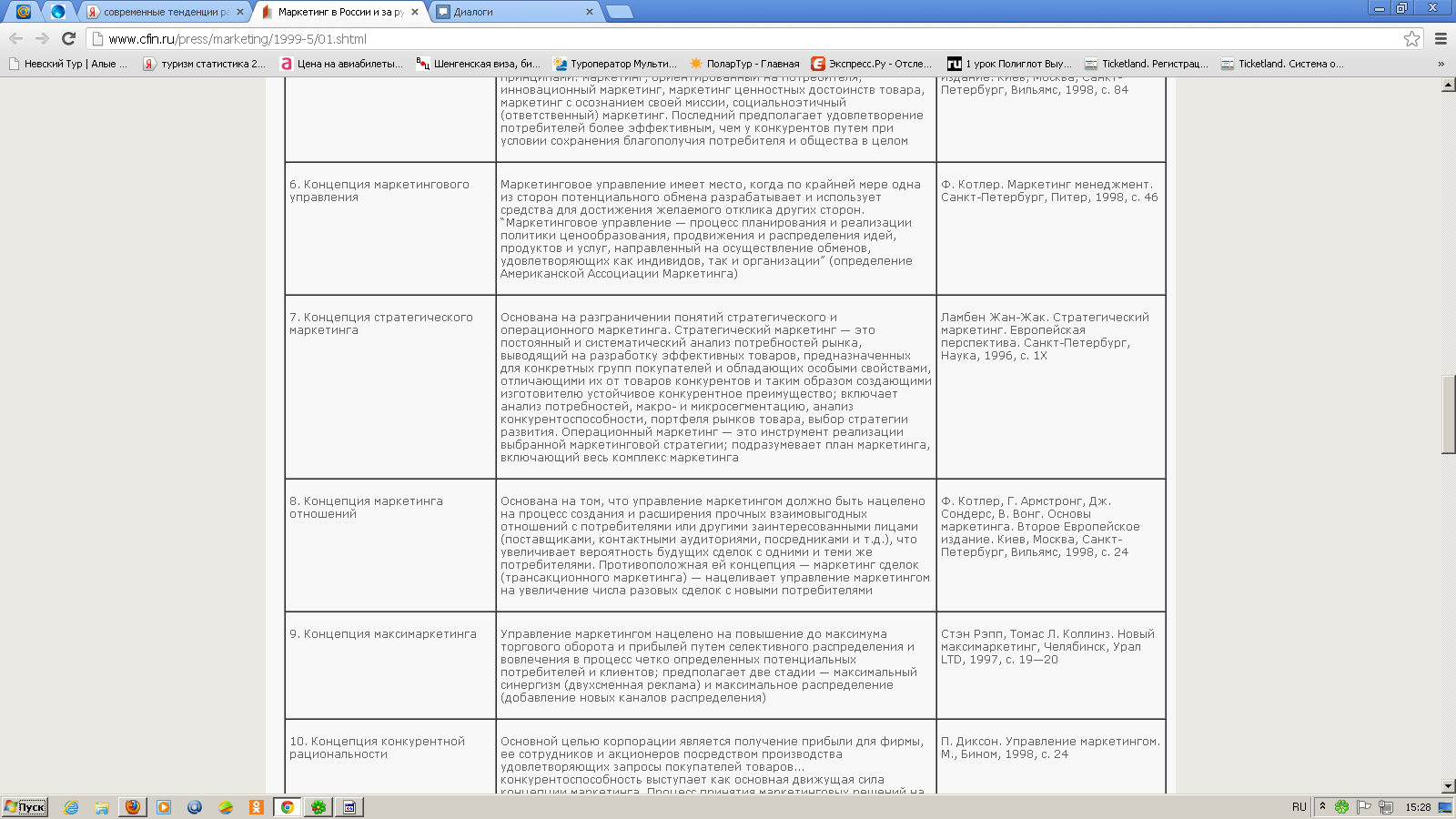Click the page scrollbar down arrow
This screenshot has height=819, width=1456.
[1448, 786]
